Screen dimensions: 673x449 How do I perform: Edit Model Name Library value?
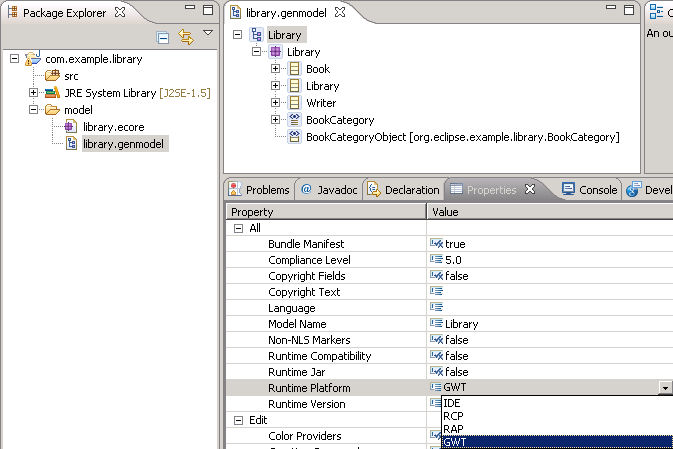(x=550, y=324)
